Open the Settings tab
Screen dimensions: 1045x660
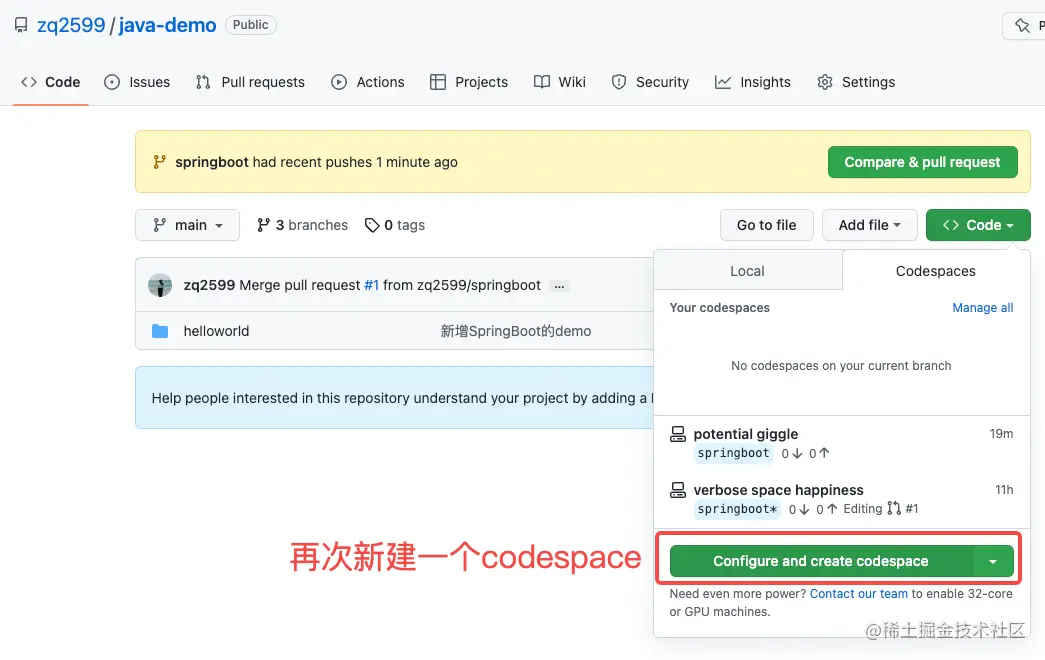coord(856,82)
